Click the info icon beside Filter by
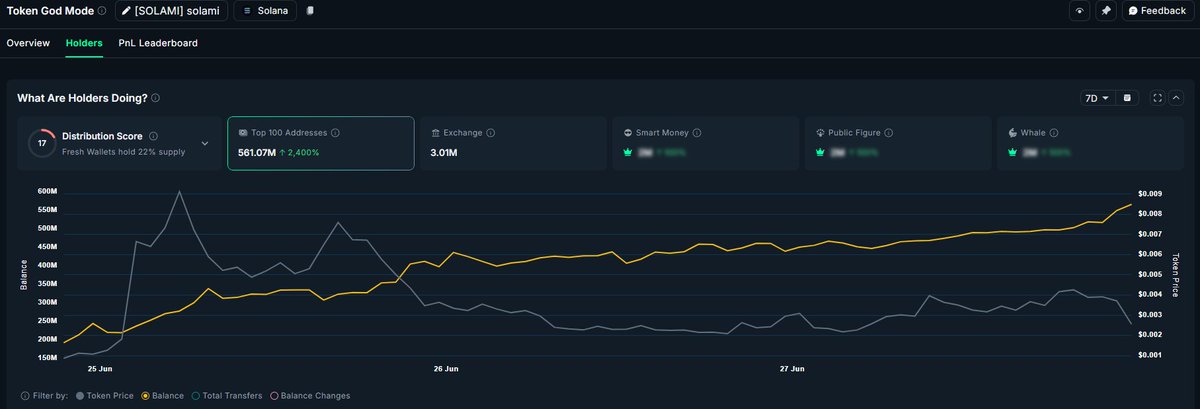The width and height of the screenshot is (1200, 409). pos(25,396)
